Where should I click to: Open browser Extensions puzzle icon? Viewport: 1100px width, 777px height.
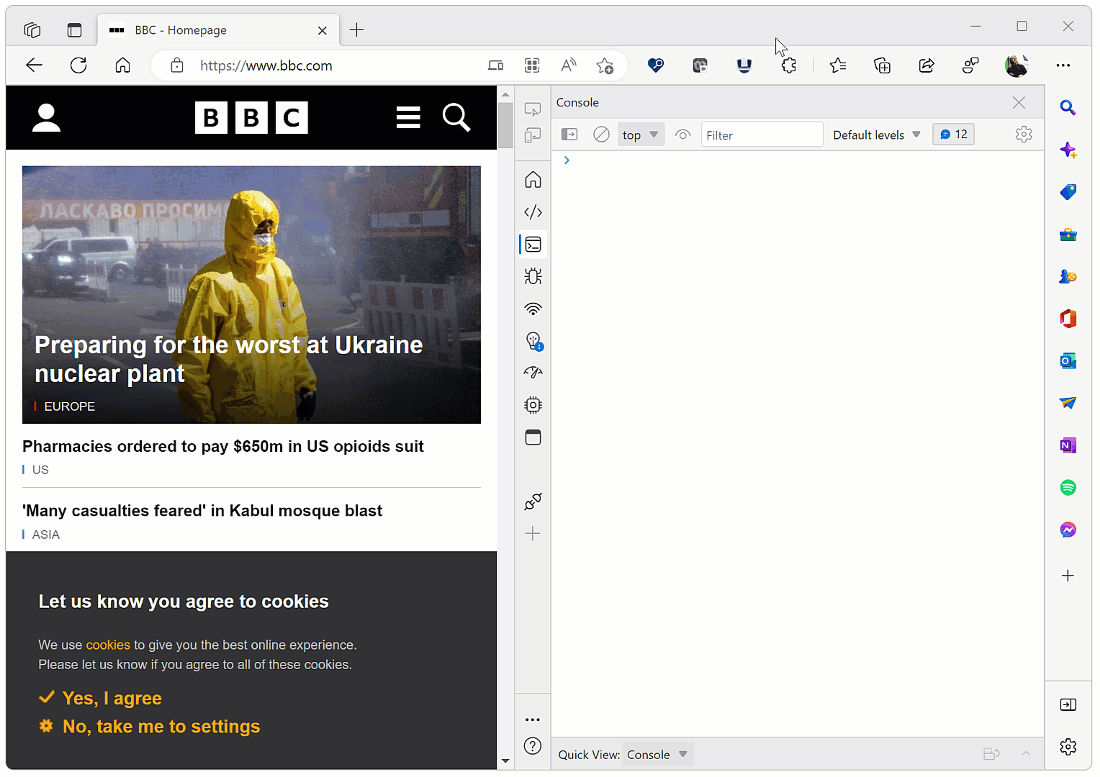789,65
